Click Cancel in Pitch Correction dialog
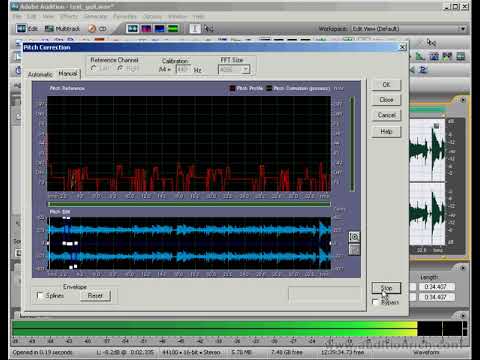The width and height of the screenshot is (480, 360). [x=386, y=115]
